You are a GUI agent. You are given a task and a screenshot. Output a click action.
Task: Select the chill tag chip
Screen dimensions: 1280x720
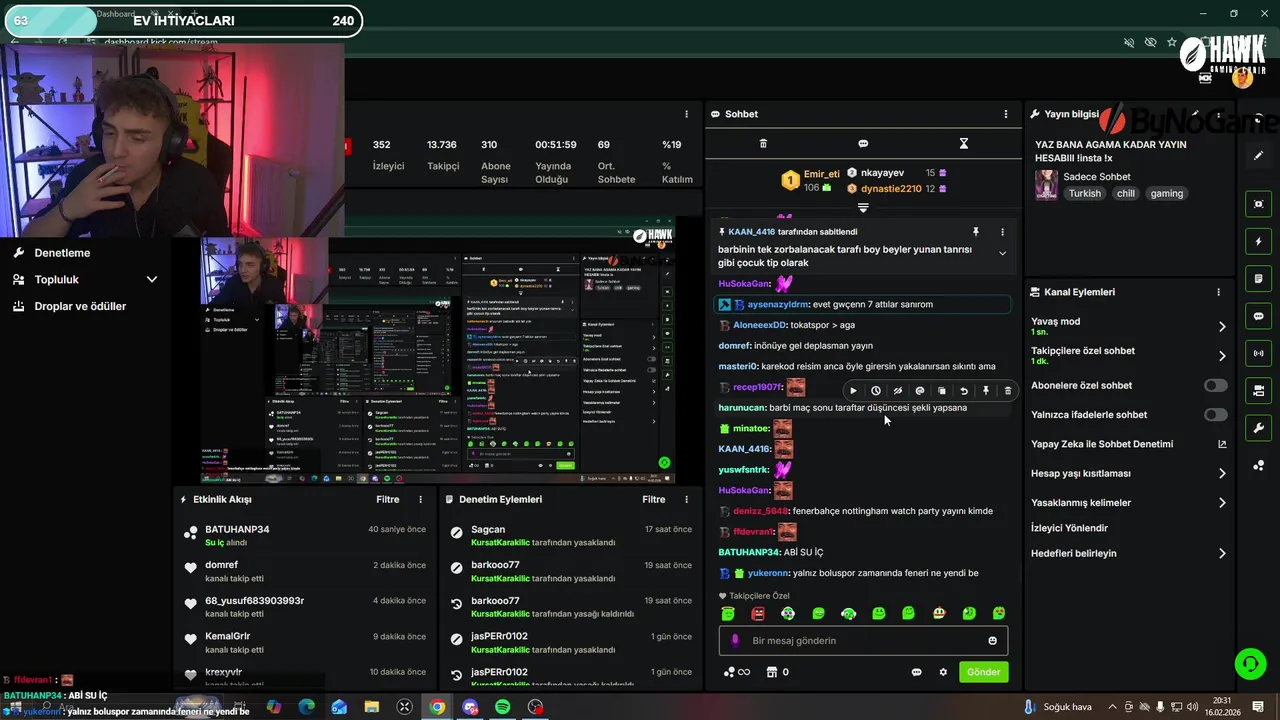[x=1126, y=193]
